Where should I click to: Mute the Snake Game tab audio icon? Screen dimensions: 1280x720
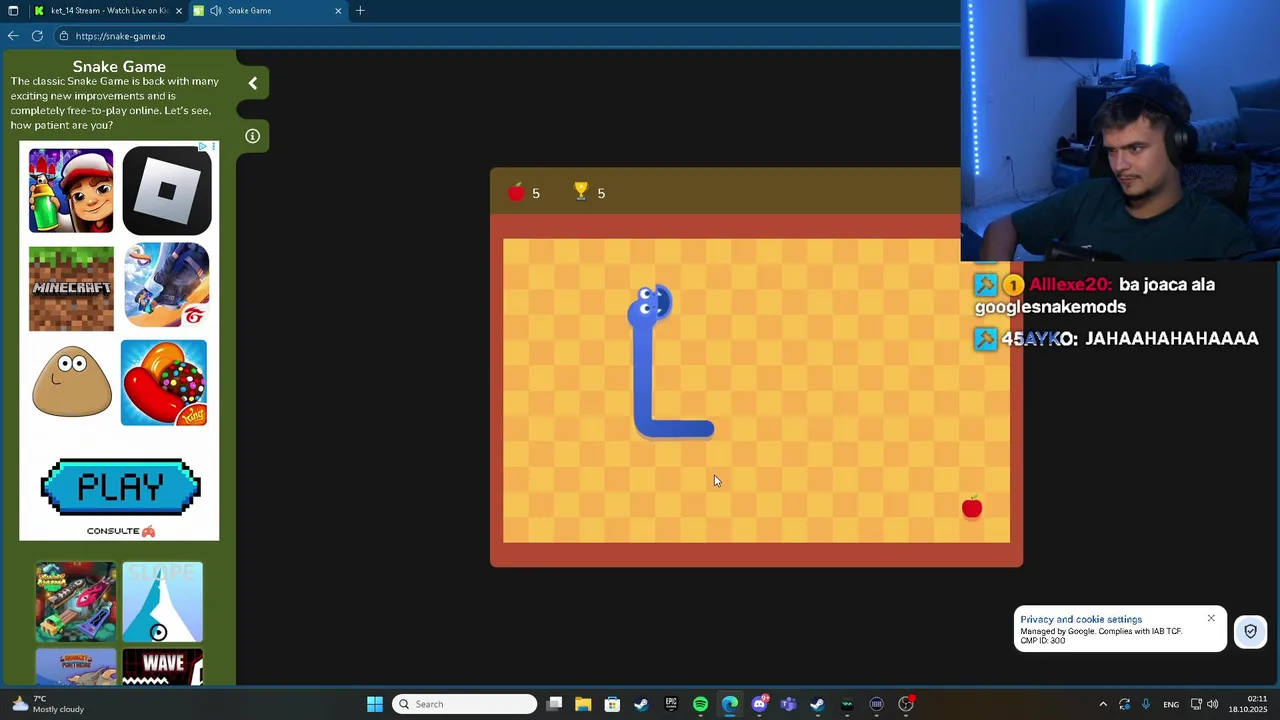point(215,11)
